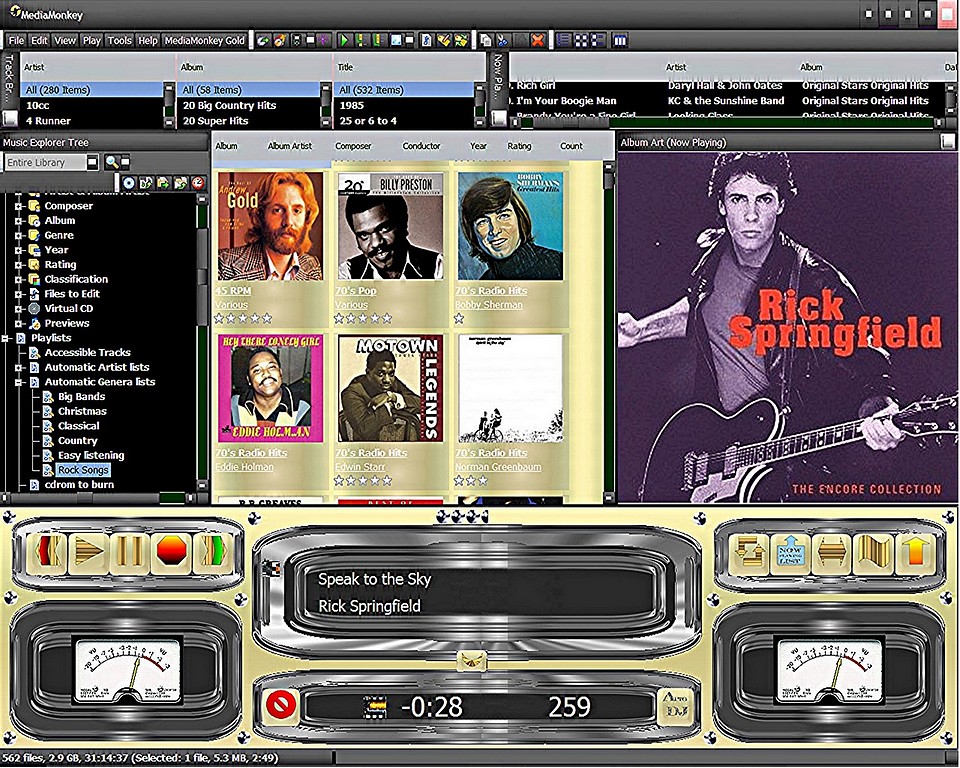Select the Rock Songs playlist
This screenshot has height=768, width=960.
coord(83,470)
